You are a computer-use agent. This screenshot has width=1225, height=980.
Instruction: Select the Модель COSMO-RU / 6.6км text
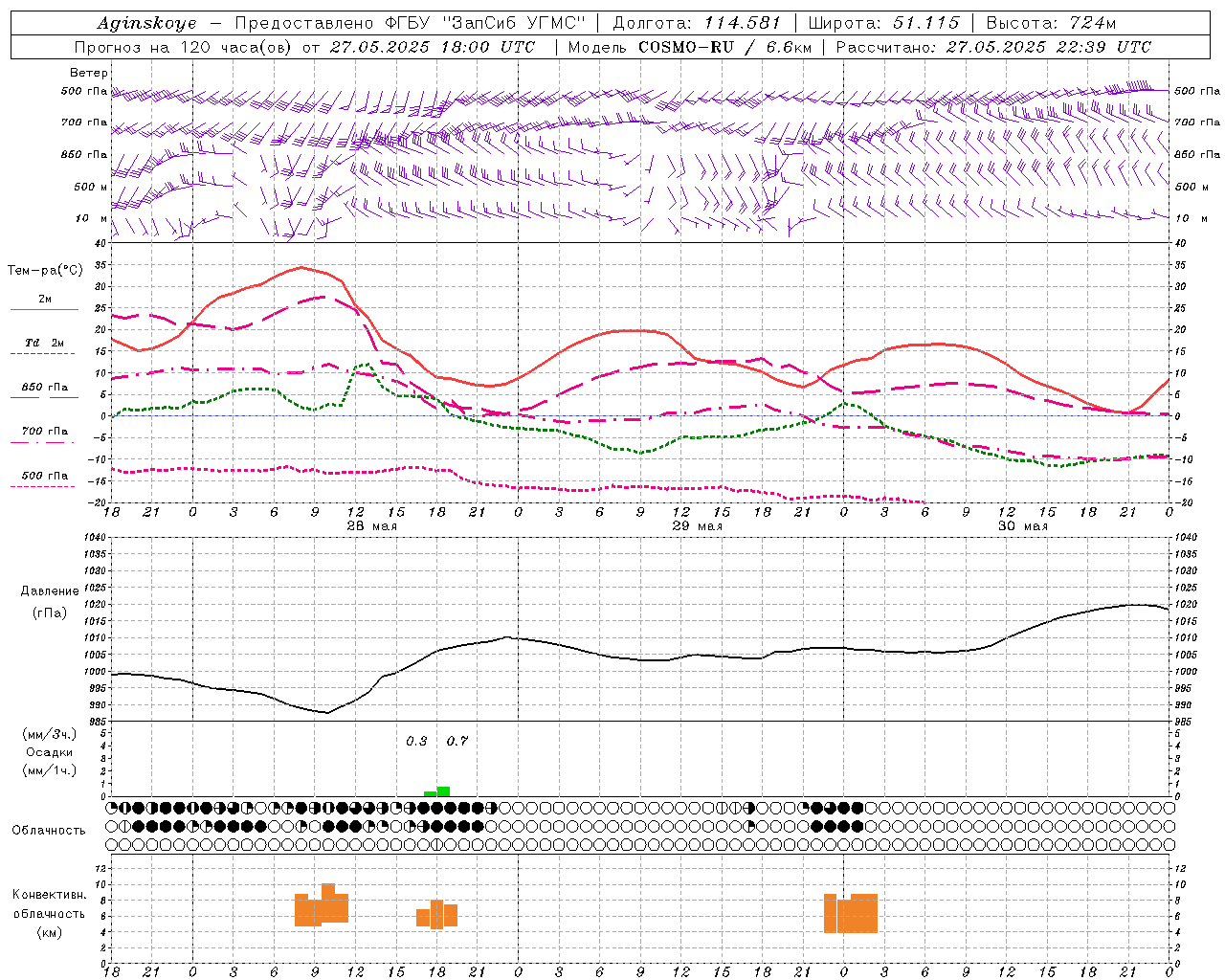pyautogui.click(x=690, y=47)
